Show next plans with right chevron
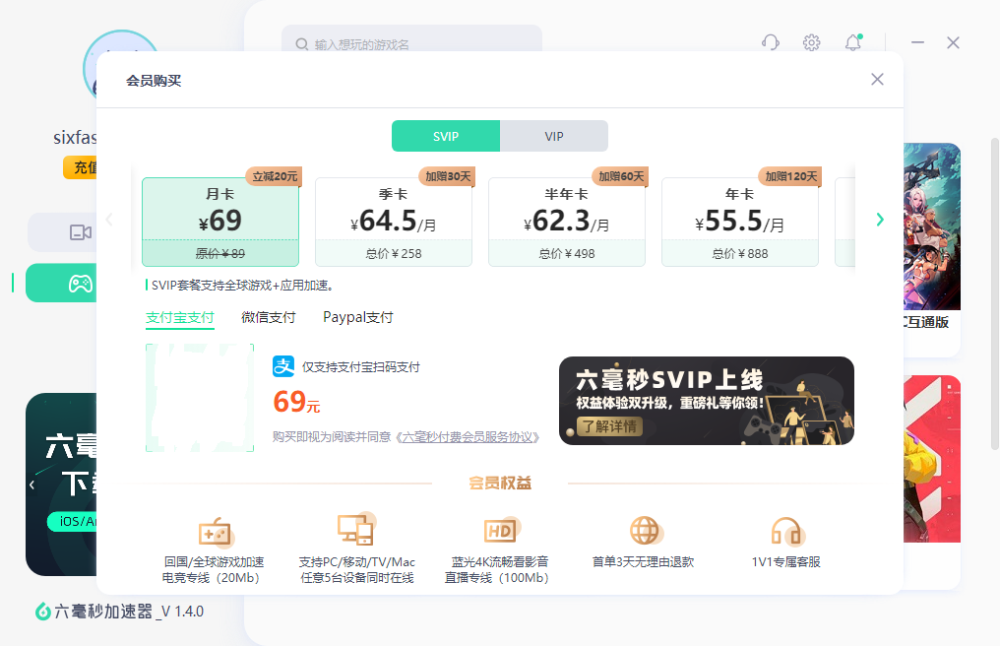1000x646 pixels. (x=880, y=220)
